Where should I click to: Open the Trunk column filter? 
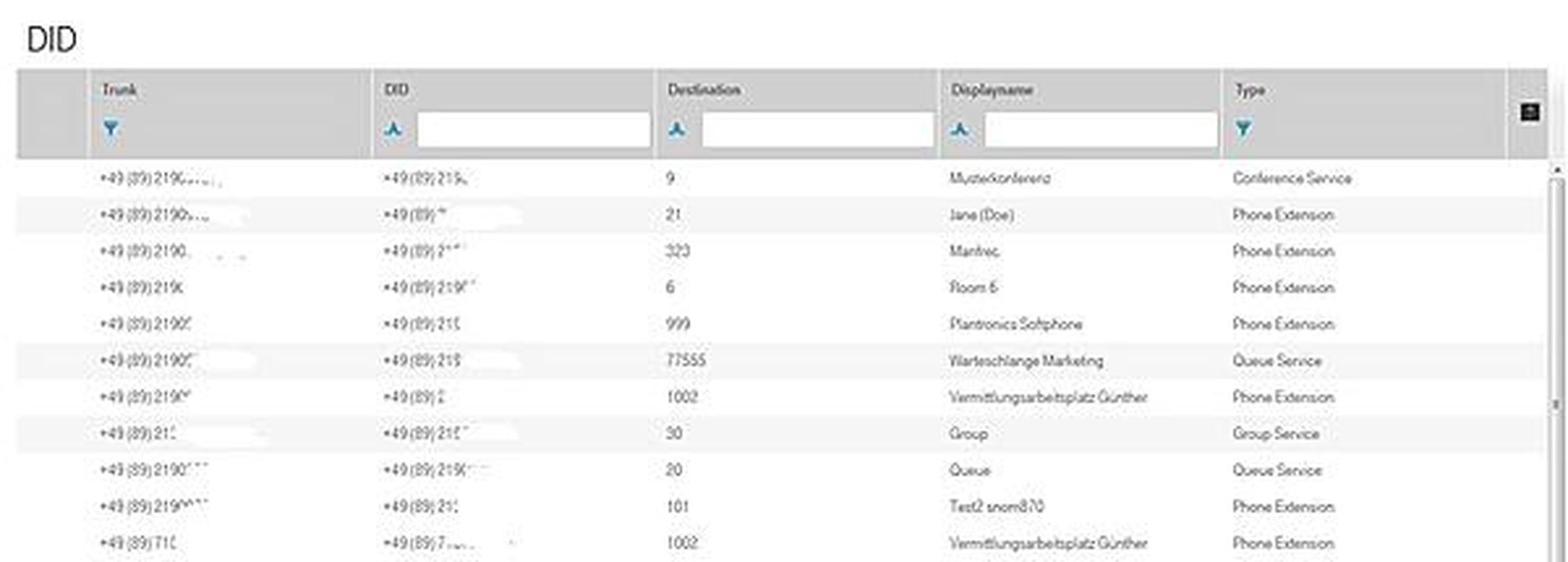pyautogui.click(x=111, y=129)
